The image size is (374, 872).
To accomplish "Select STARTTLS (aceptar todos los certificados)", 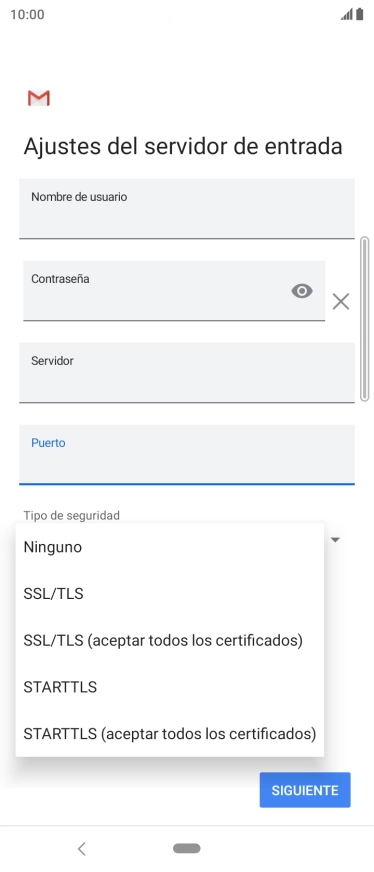I will pos(169,734).
